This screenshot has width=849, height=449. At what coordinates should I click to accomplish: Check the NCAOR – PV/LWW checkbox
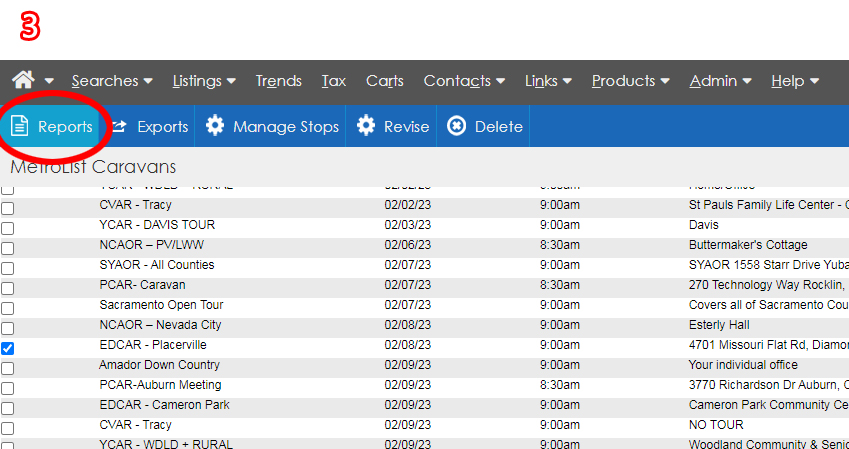pos(7,249)
